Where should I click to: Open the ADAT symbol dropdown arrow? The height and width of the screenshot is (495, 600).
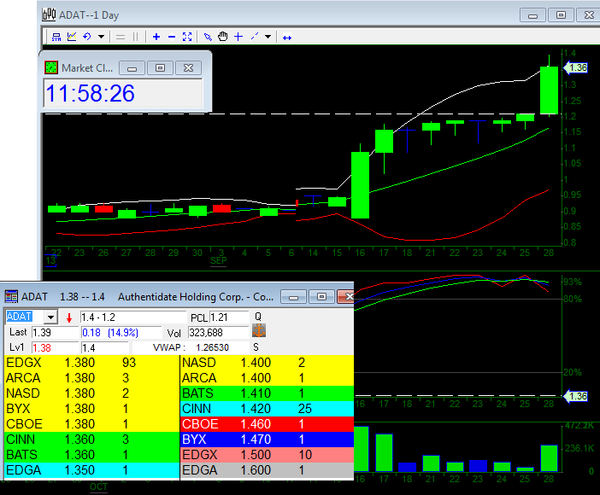click(51, 317)
